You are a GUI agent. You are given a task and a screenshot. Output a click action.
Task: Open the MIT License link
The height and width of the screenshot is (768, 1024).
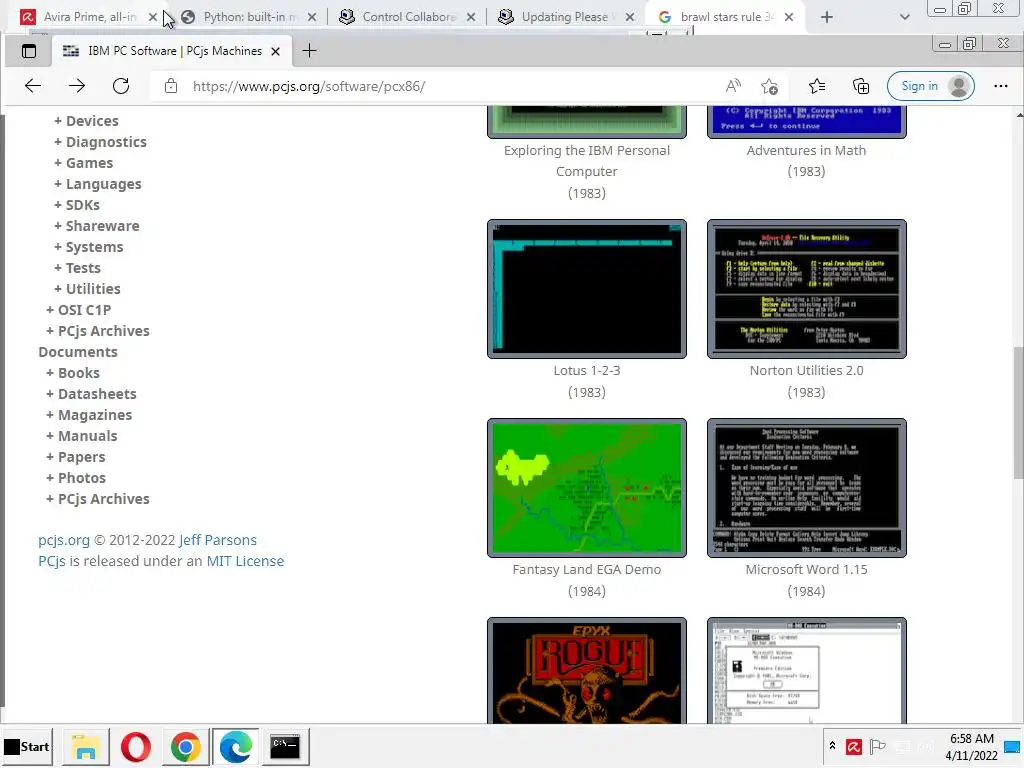coord(245,561)
